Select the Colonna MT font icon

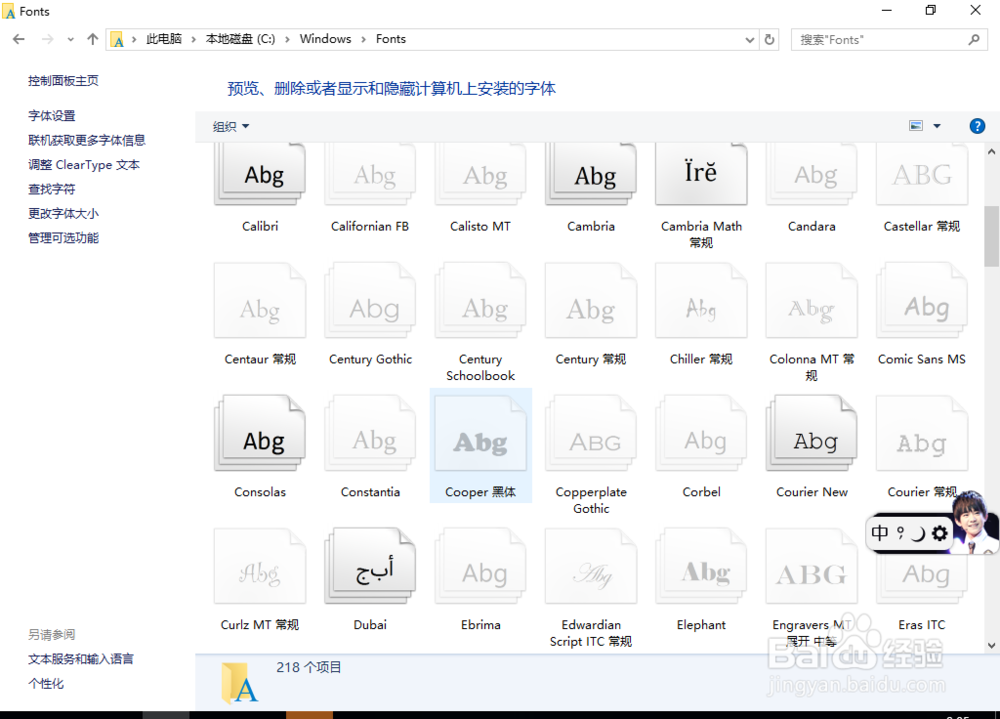(x=811, y=300)
